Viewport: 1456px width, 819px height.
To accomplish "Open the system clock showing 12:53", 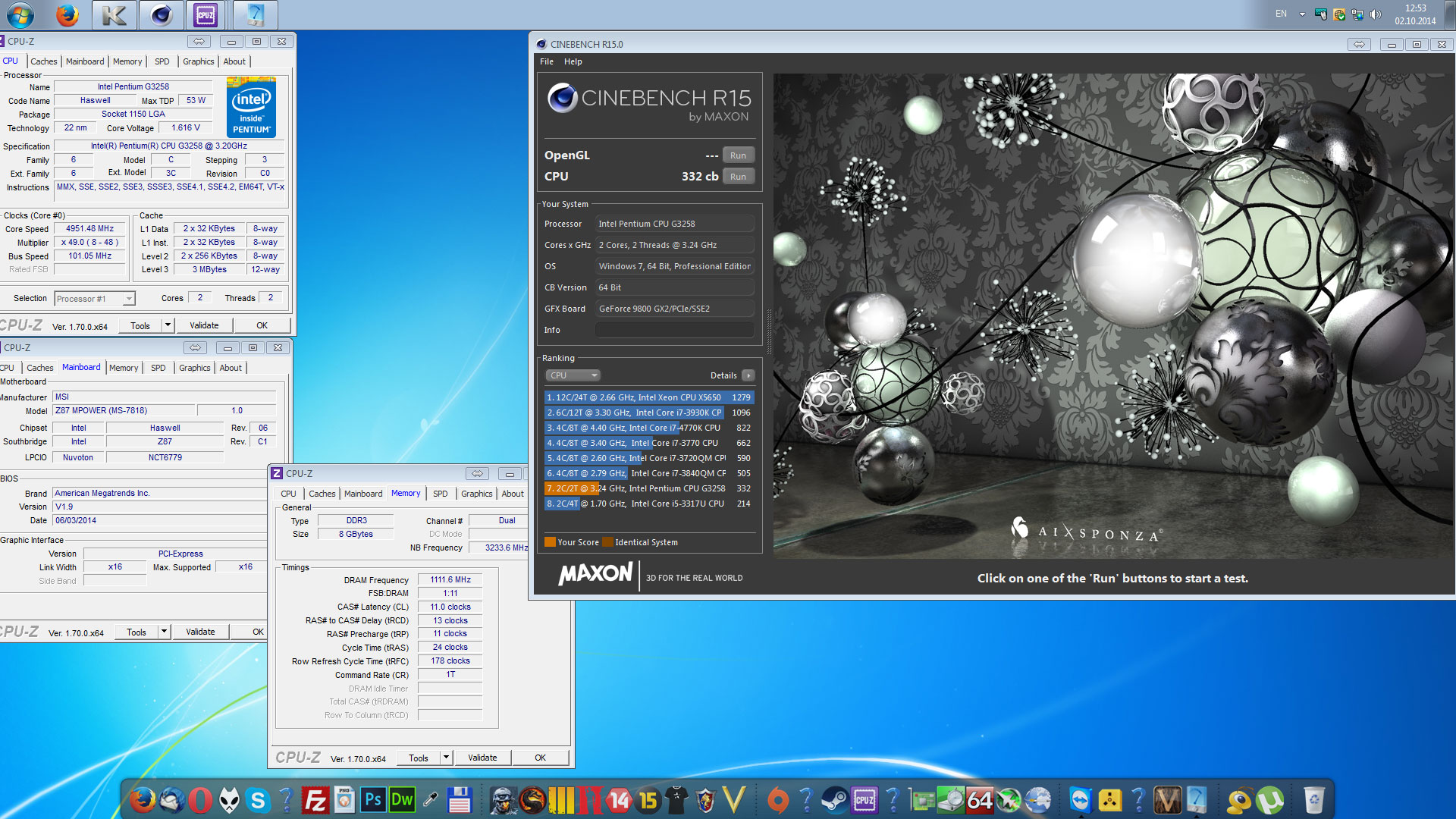I will click(x=1415, y=14).
